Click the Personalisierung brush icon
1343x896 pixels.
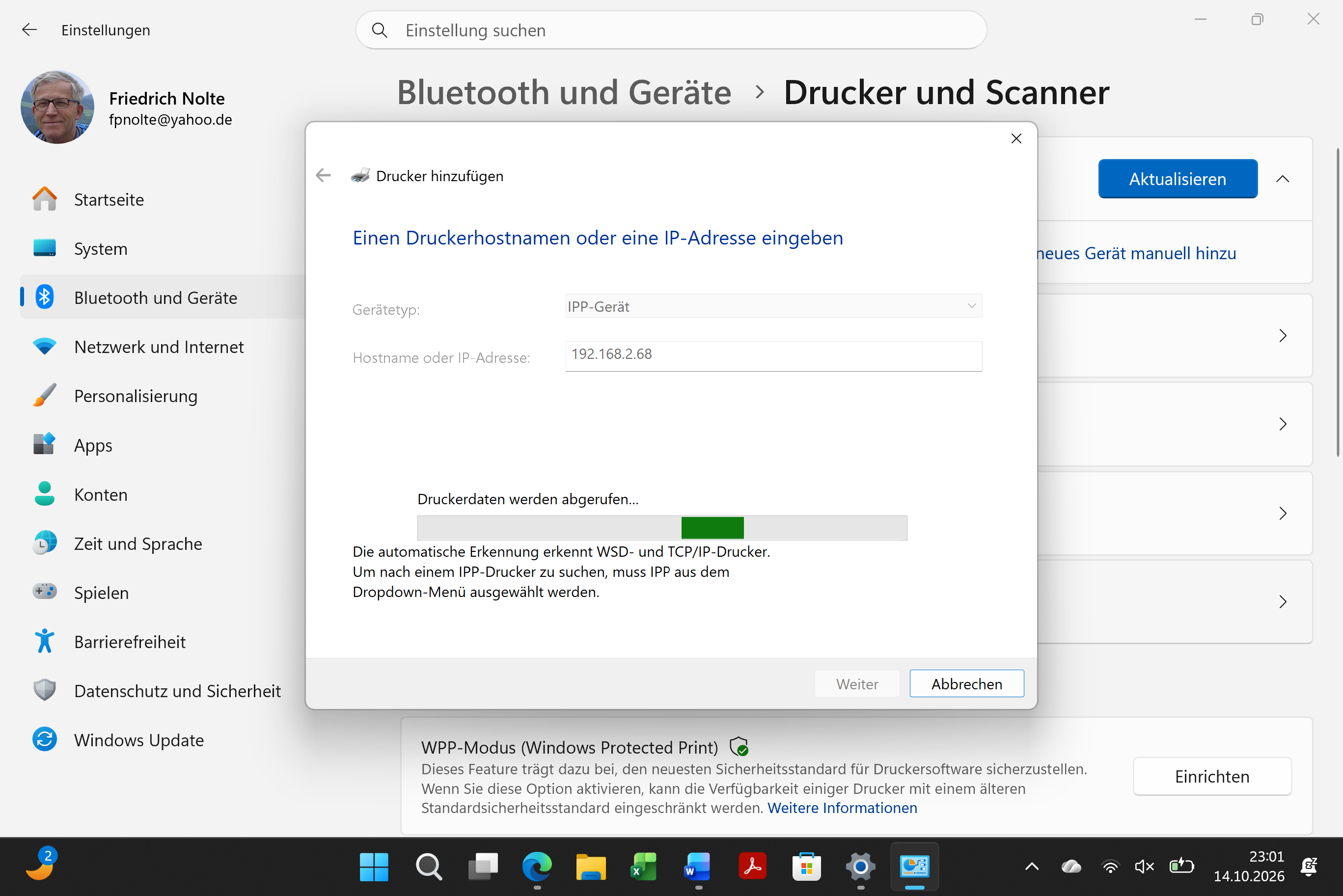45,395
